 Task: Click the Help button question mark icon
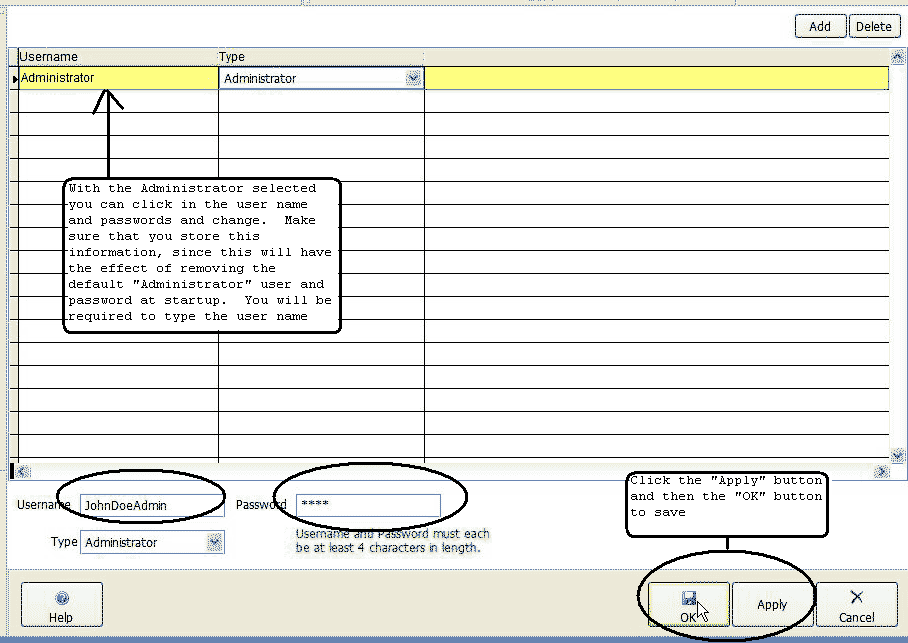[62, 598]
